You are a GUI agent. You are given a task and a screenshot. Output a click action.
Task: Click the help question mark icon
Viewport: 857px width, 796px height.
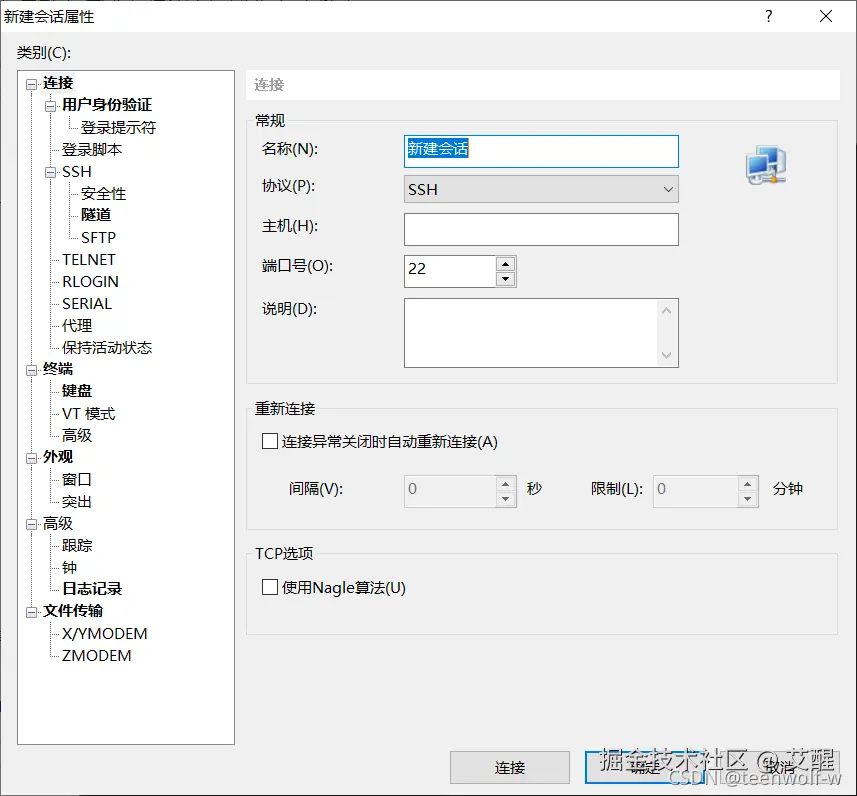click(767, 16)
